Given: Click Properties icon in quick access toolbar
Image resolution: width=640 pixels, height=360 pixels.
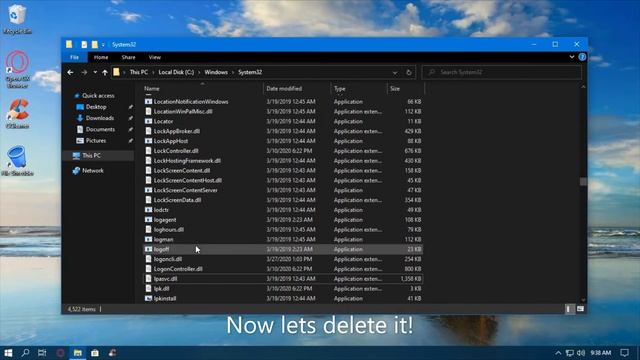Looking at the screenshot, I should tap(84, 44).
